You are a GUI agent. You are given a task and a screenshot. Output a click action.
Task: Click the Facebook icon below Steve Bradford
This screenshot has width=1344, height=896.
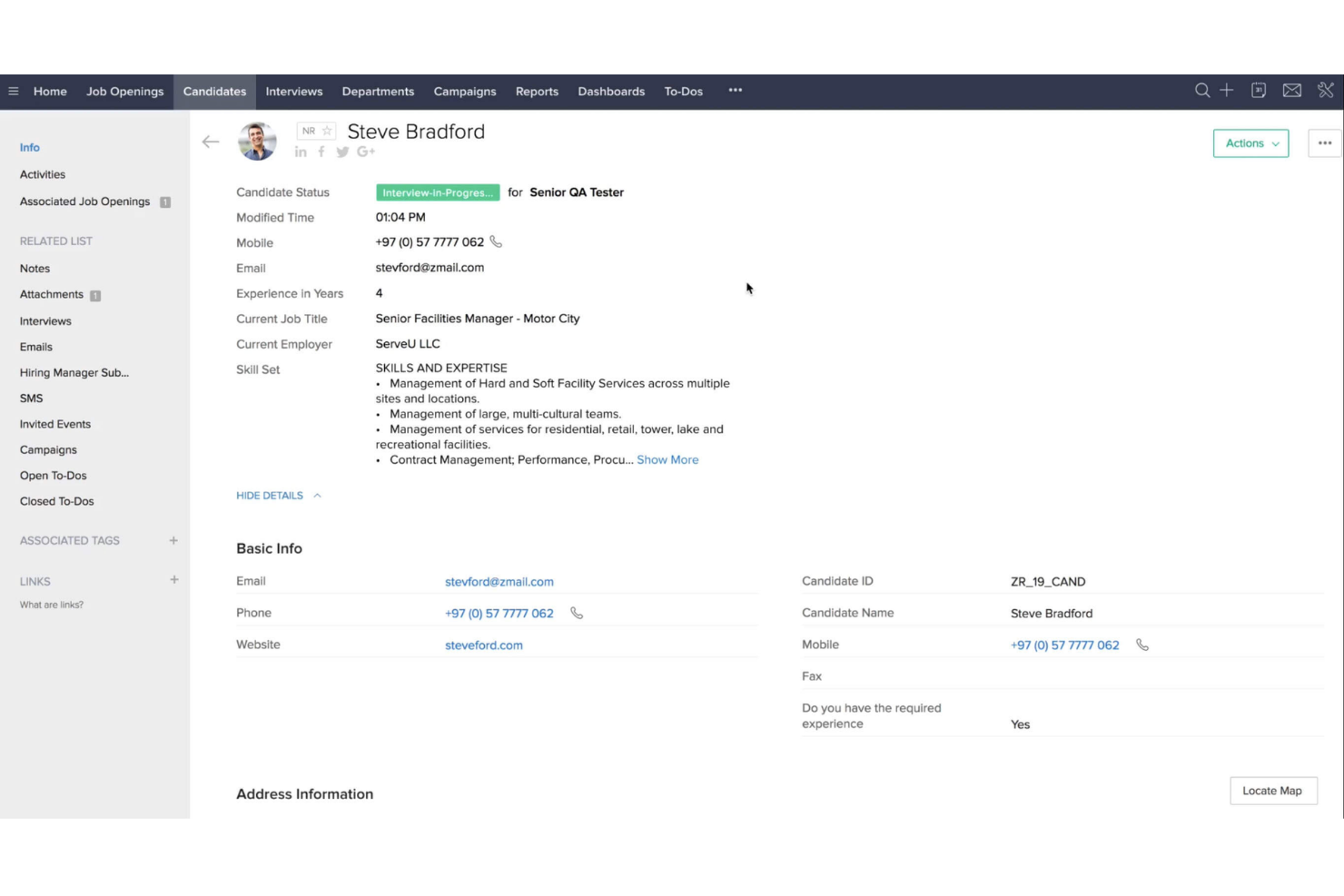(321, 152)
